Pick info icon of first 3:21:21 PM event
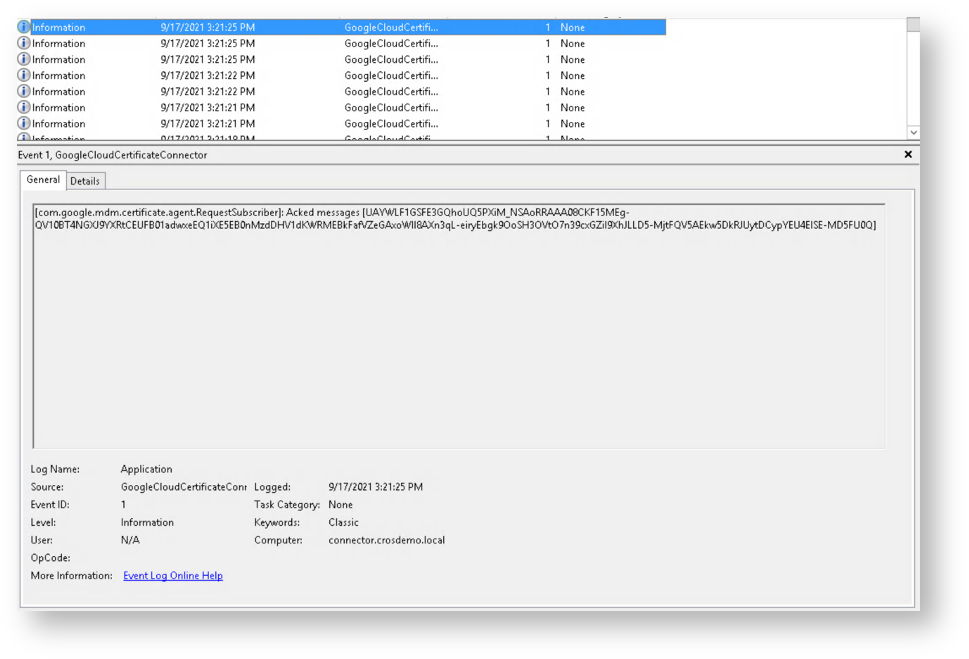This screenshot has width=969, height=659. (24, 108)
